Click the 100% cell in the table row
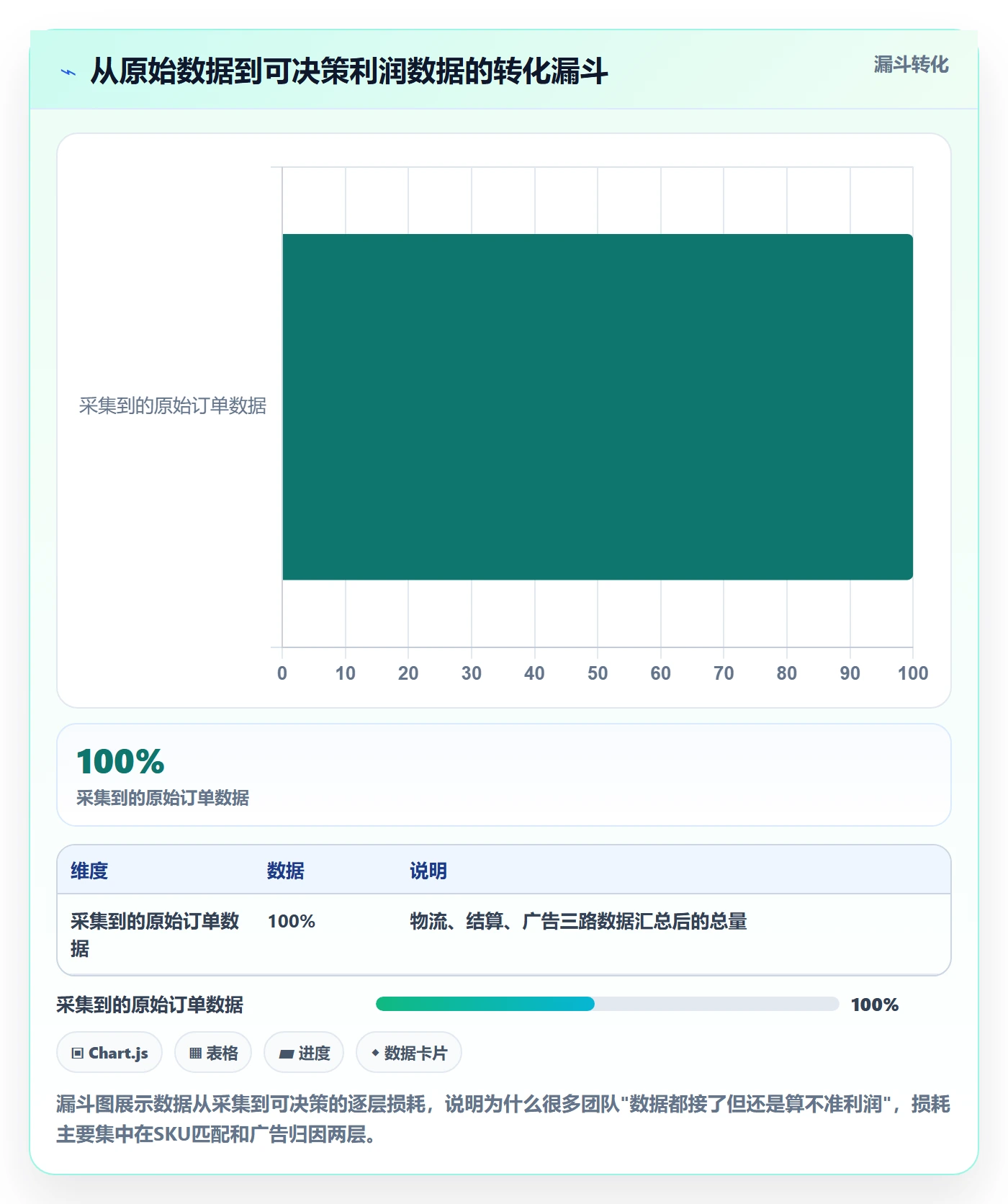The image size is (1008, 1204). [292, 921]
